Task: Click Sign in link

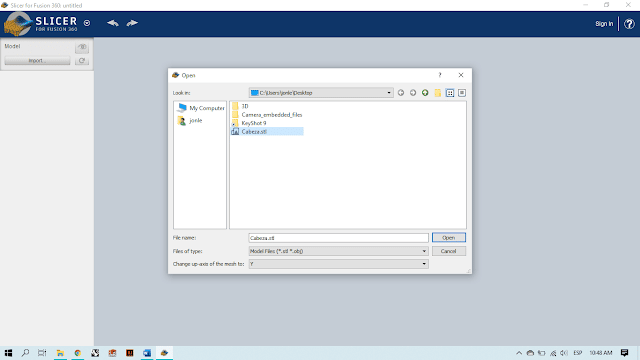Action: [x=604, y=24]
